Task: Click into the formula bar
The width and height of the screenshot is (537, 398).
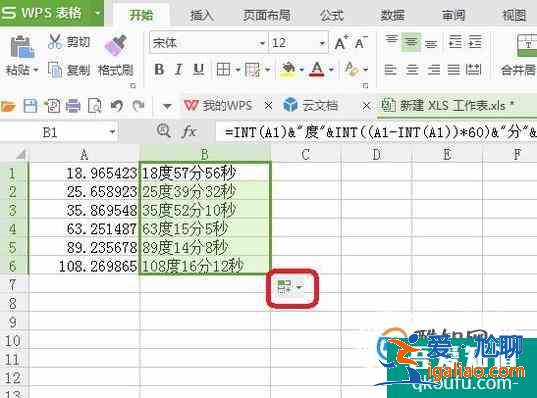Action: (x=376, y=132)
